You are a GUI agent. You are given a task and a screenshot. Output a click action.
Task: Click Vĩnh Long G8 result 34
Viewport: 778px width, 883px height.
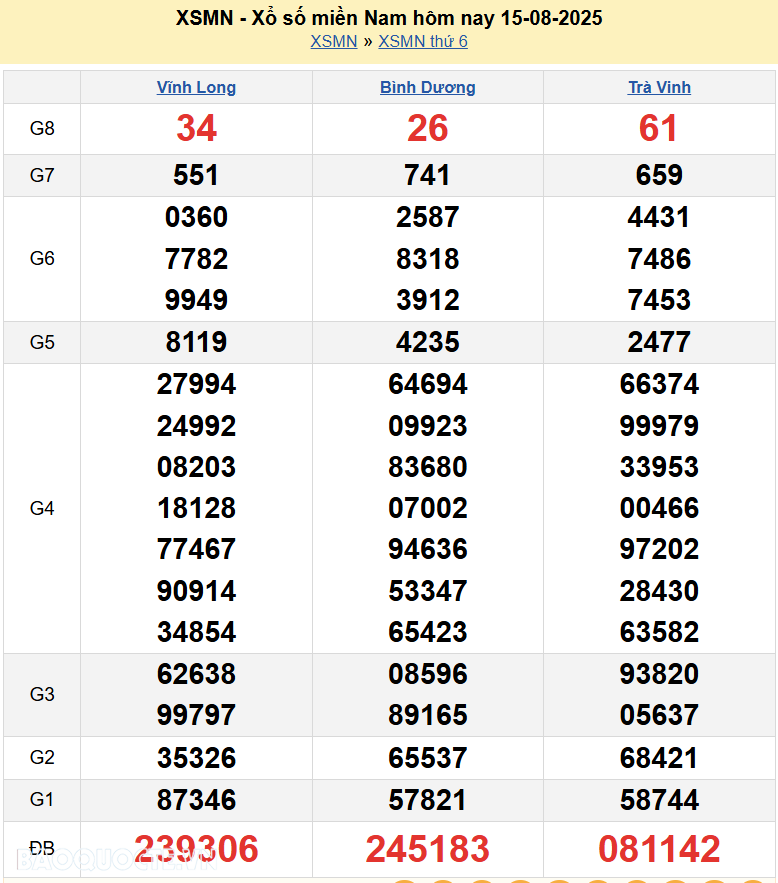(x=196, y=128)
